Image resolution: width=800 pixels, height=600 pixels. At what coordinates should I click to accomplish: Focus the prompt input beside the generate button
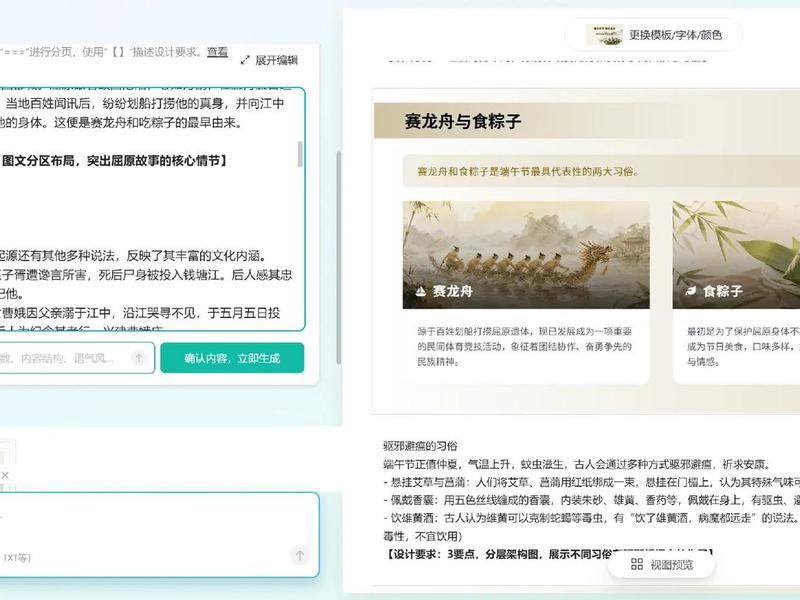click(x=77, y=358)
